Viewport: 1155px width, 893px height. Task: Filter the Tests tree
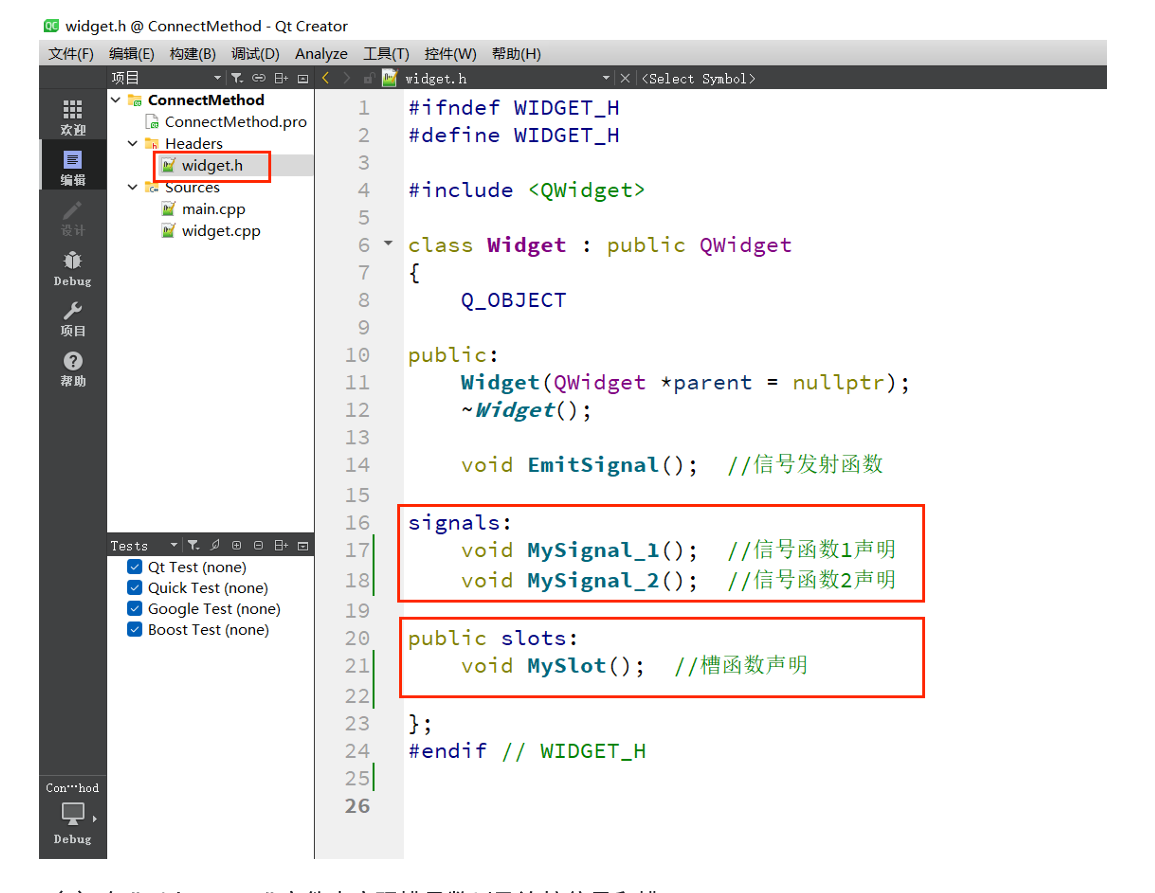coord(193,545)
